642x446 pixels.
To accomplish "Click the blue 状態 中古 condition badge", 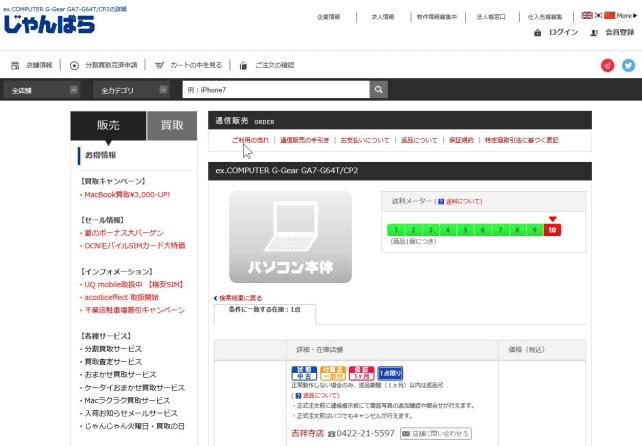I will tap(304, 373).
